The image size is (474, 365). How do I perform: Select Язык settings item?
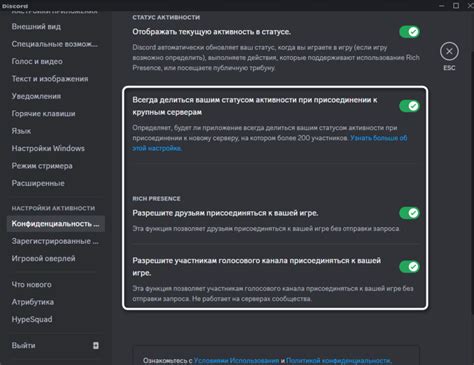[x=56, y=131]
